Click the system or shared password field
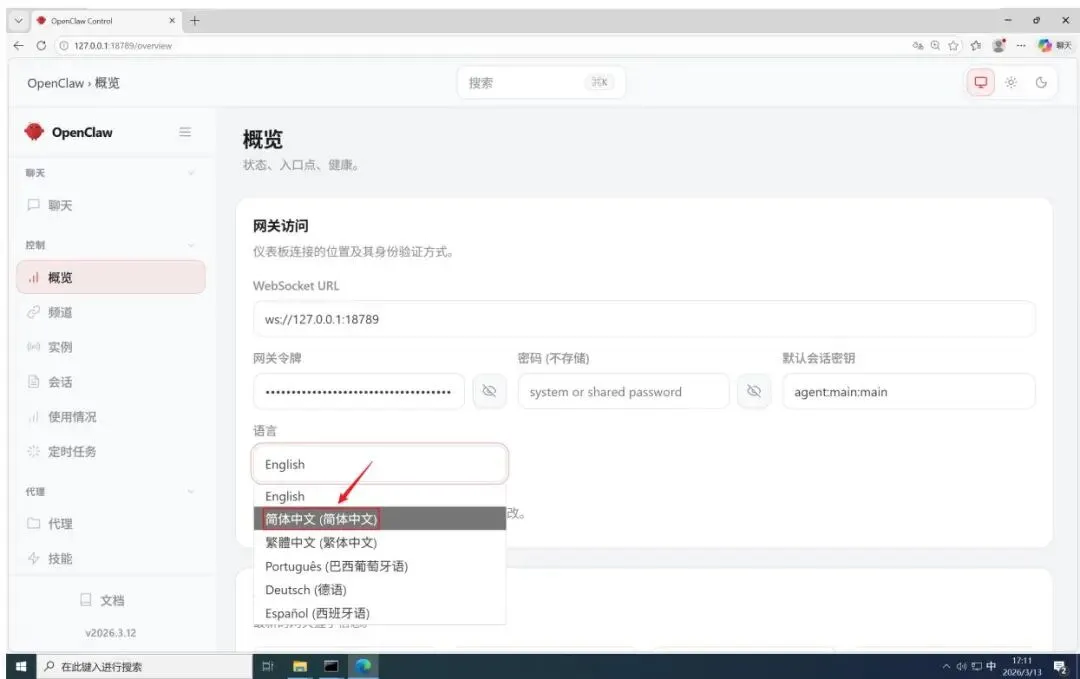The image size is (1080, 679). tap(623, 391)
